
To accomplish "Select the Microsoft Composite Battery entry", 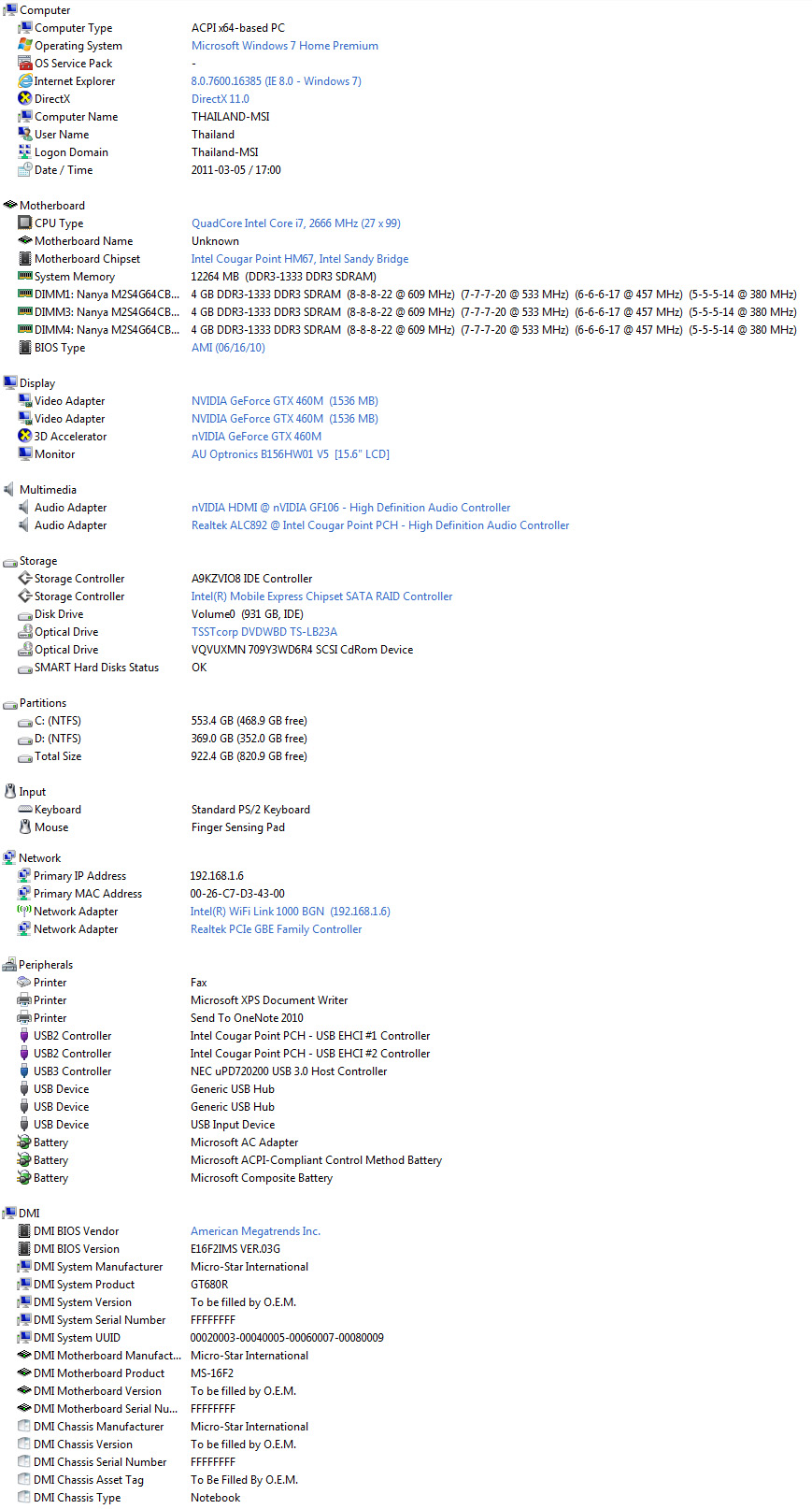I will coord(262,1178).
